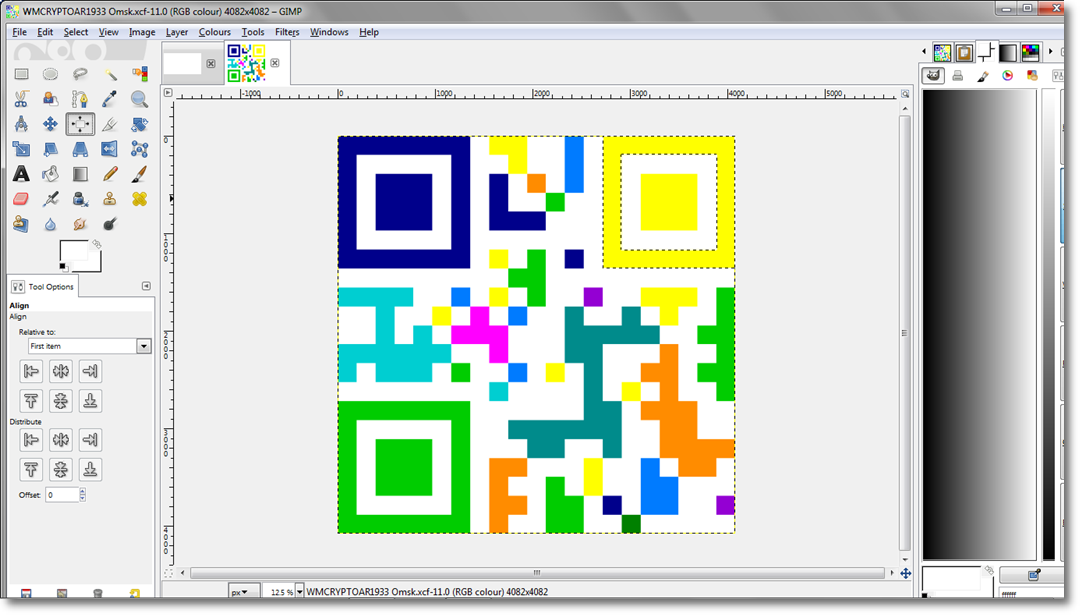Open the File menu
This screenshot has height=615, width=1080.
click(19, 32)
